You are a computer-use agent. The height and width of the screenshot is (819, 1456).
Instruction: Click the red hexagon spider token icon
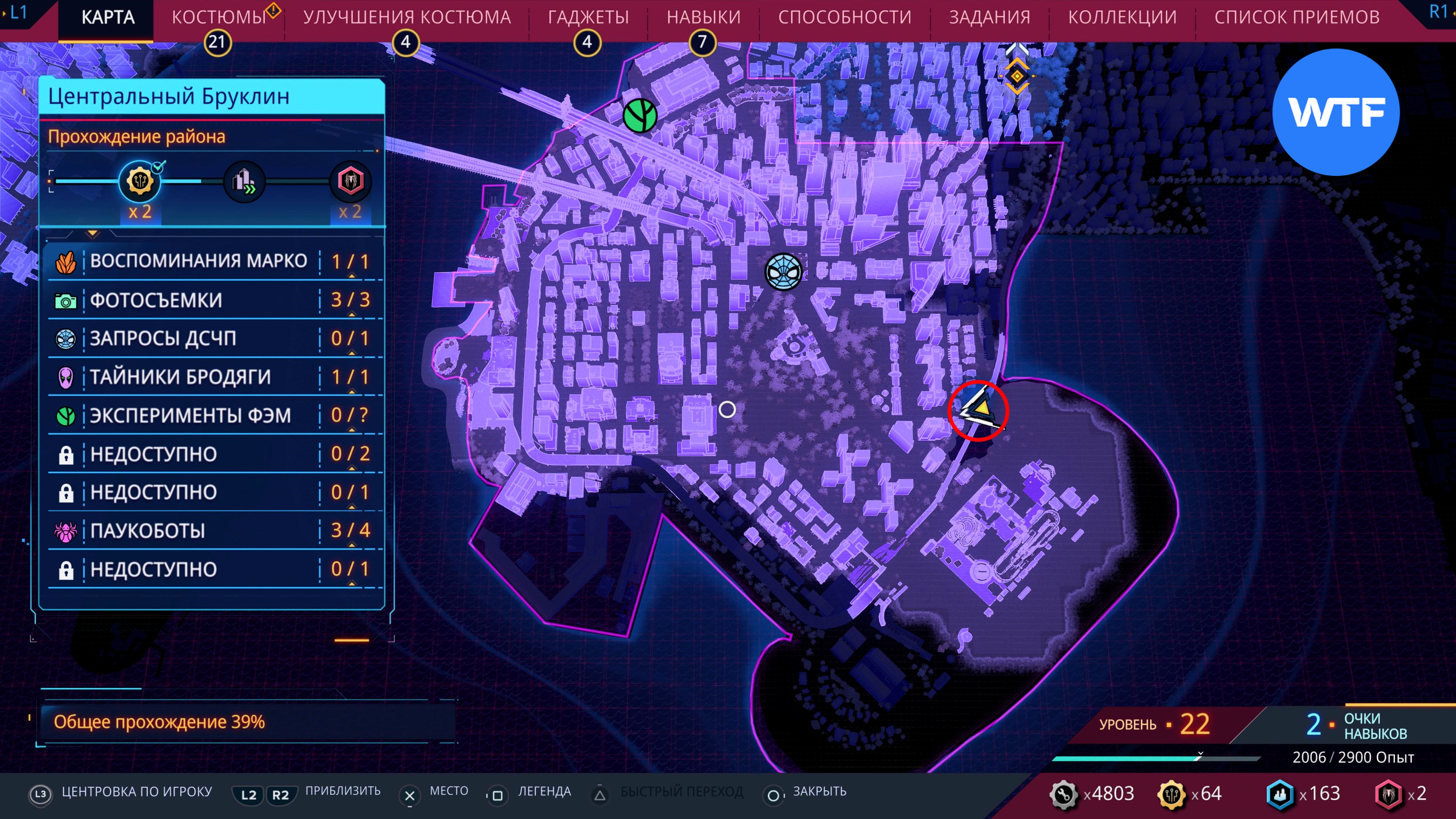[x=350, y=182]
